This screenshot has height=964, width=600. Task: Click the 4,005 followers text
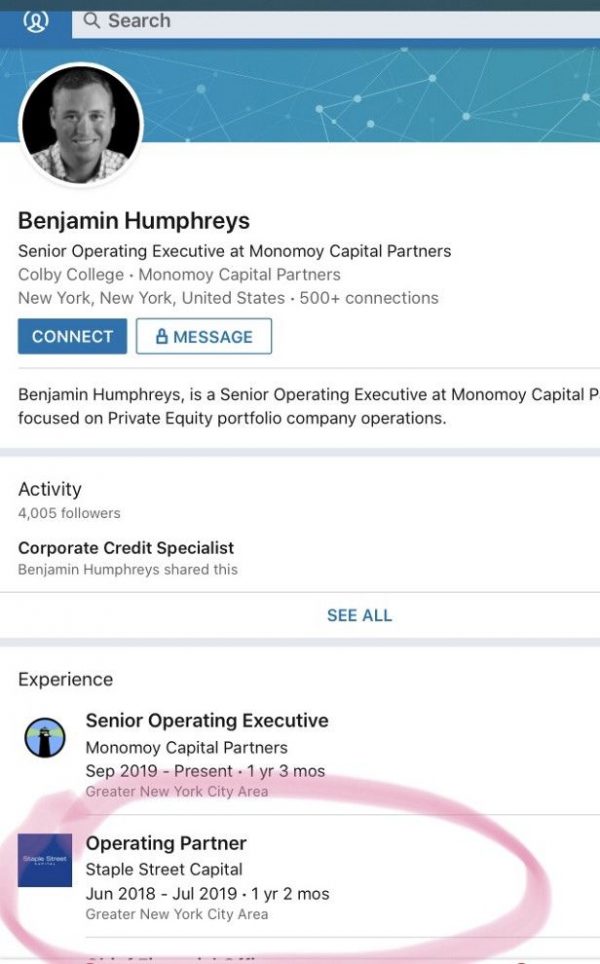69,513
